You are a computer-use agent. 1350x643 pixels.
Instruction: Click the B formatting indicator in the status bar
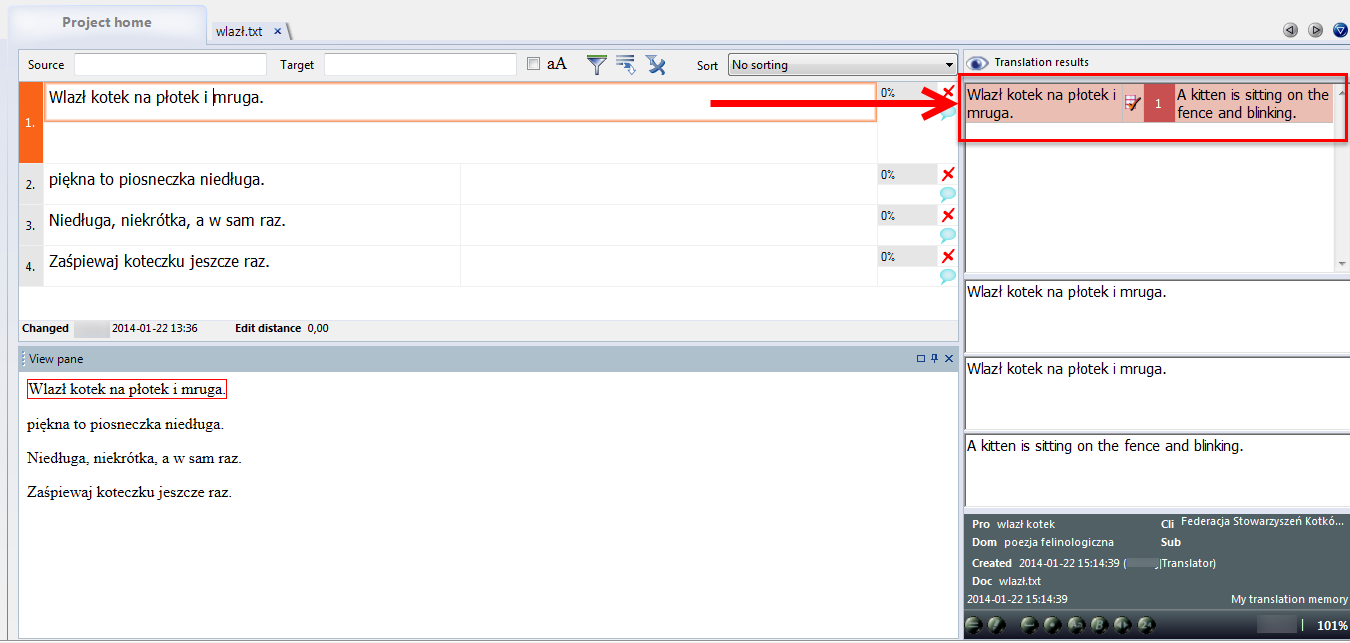(x=1098, y=625)
